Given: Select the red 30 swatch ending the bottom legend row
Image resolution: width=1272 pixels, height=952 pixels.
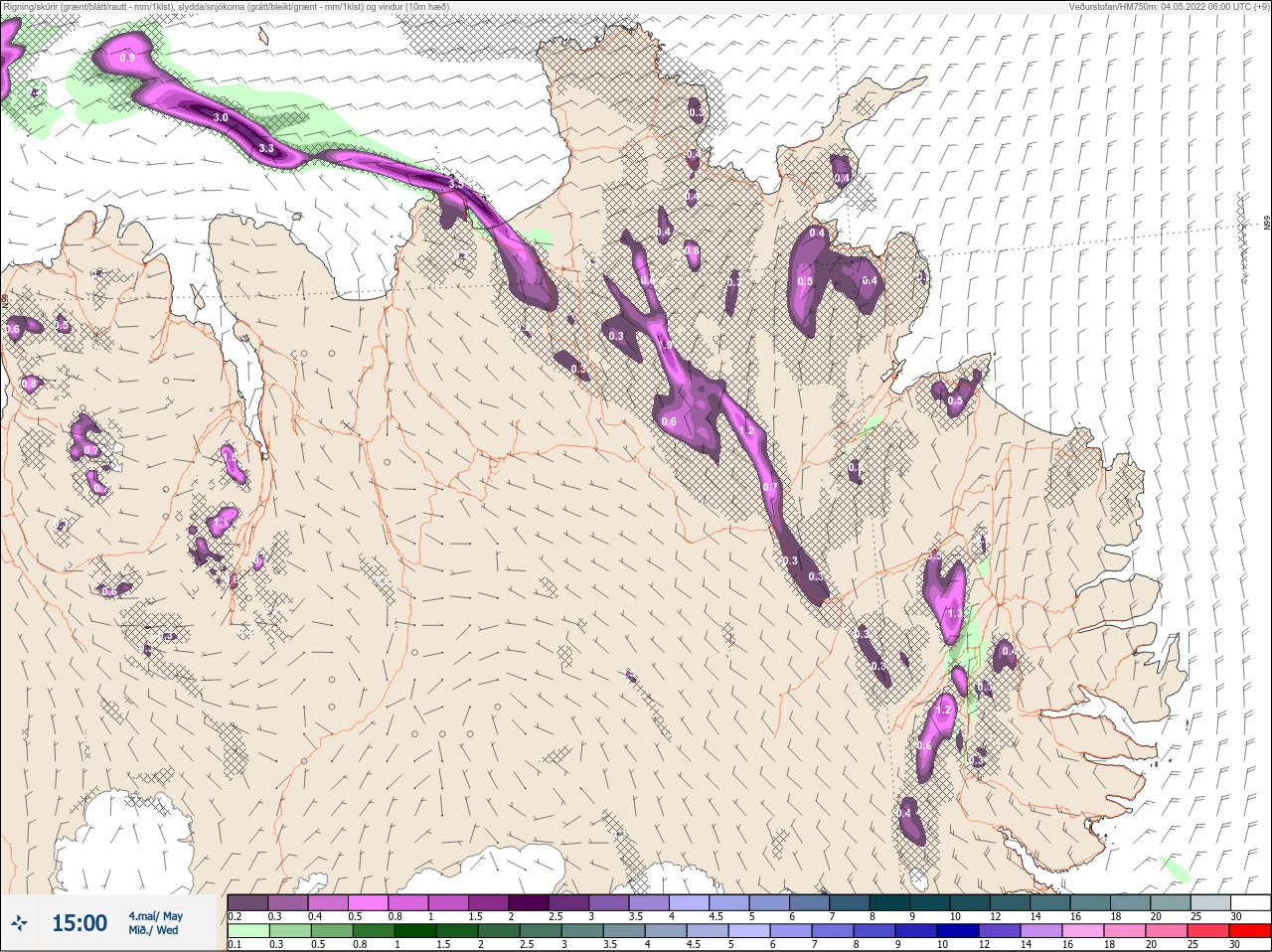Looking at the screenshot, I should click(1252, 931).
